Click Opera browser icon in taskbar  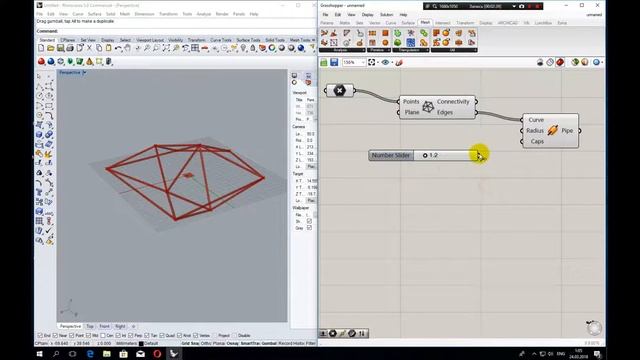pos(157,353)
